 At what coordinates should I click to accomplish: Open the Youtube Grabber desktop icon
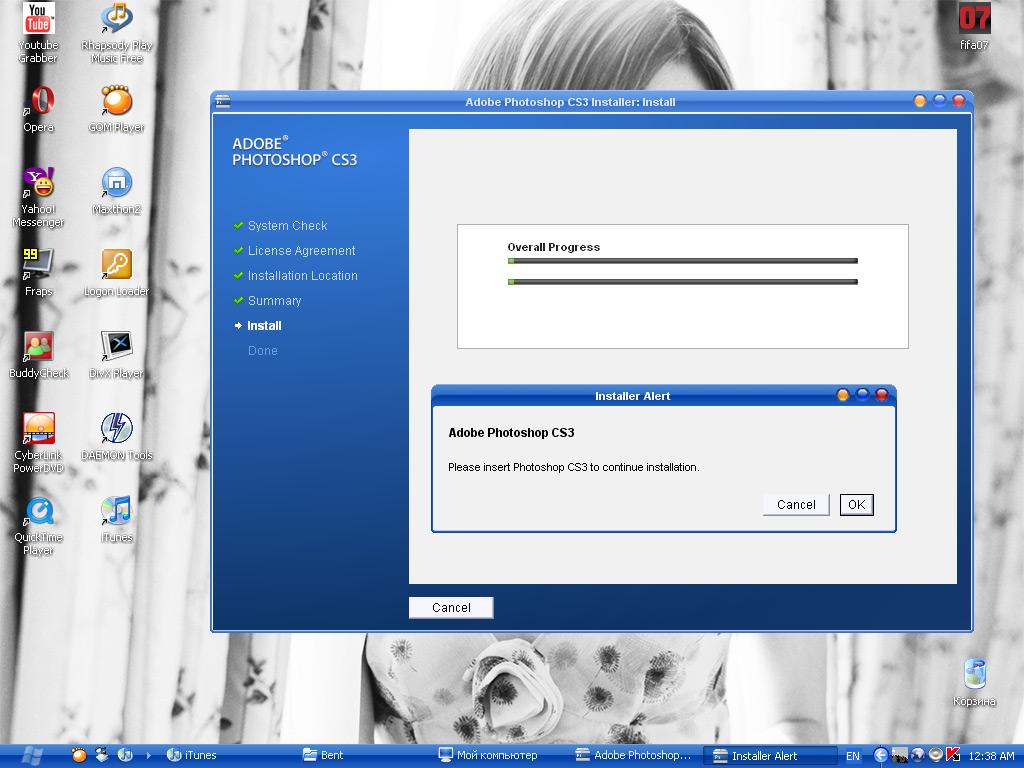[x=38, y=33]
